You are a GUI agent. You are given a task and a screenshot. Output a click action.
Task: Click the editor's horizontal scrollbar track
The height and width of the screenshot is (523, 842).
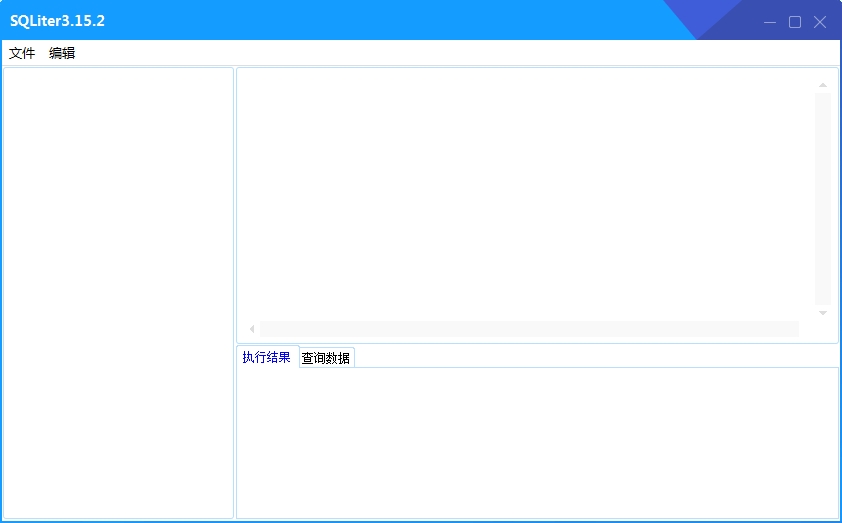[x=530, y=329]
